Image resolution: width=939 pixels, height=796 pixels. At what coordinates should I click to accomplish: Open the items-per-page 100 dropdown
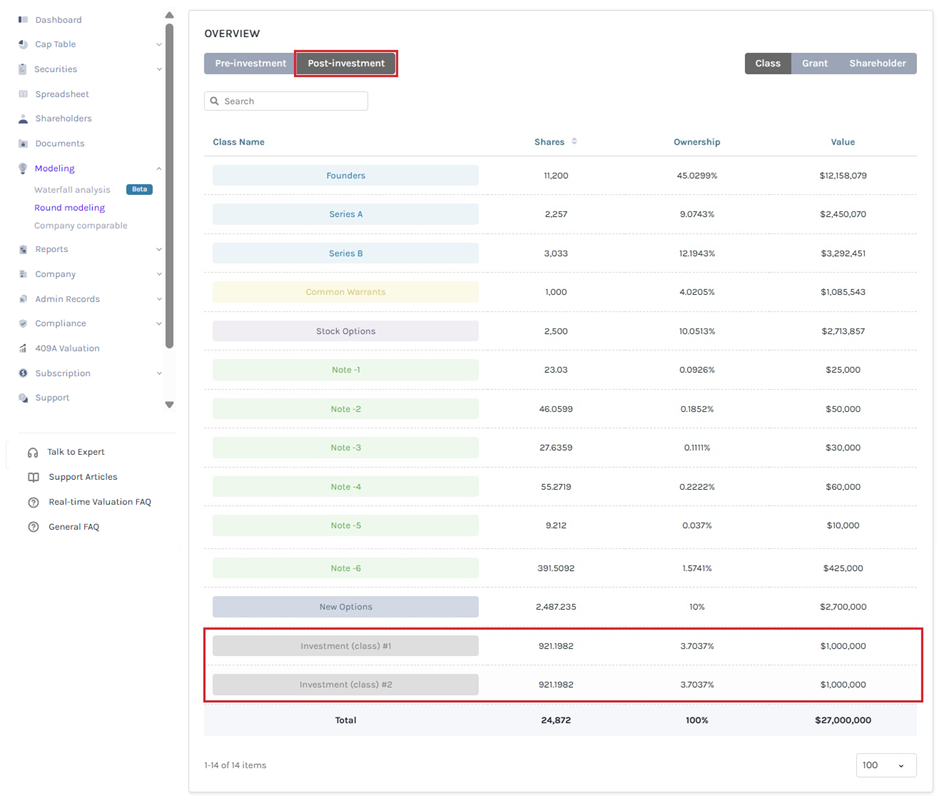[886, 765]
